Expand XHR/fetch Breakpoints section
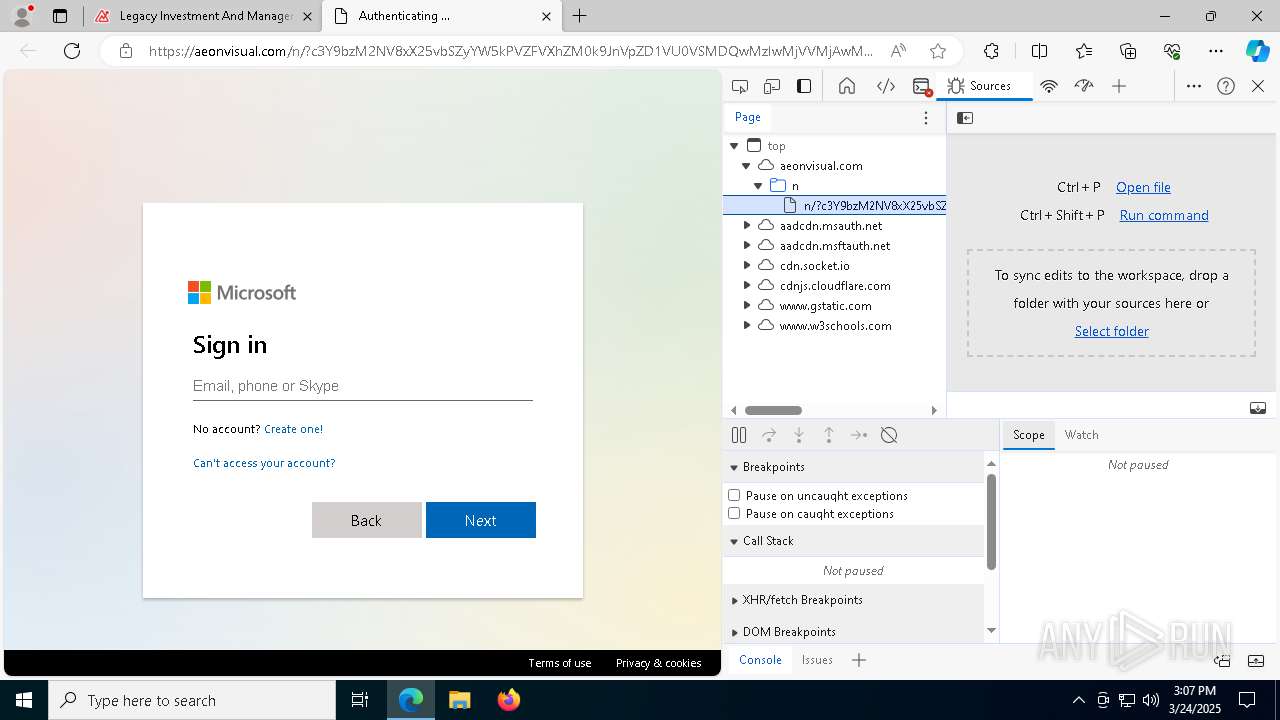The height and width of the screenshot is (720, 1280). [x=853, y=600]
